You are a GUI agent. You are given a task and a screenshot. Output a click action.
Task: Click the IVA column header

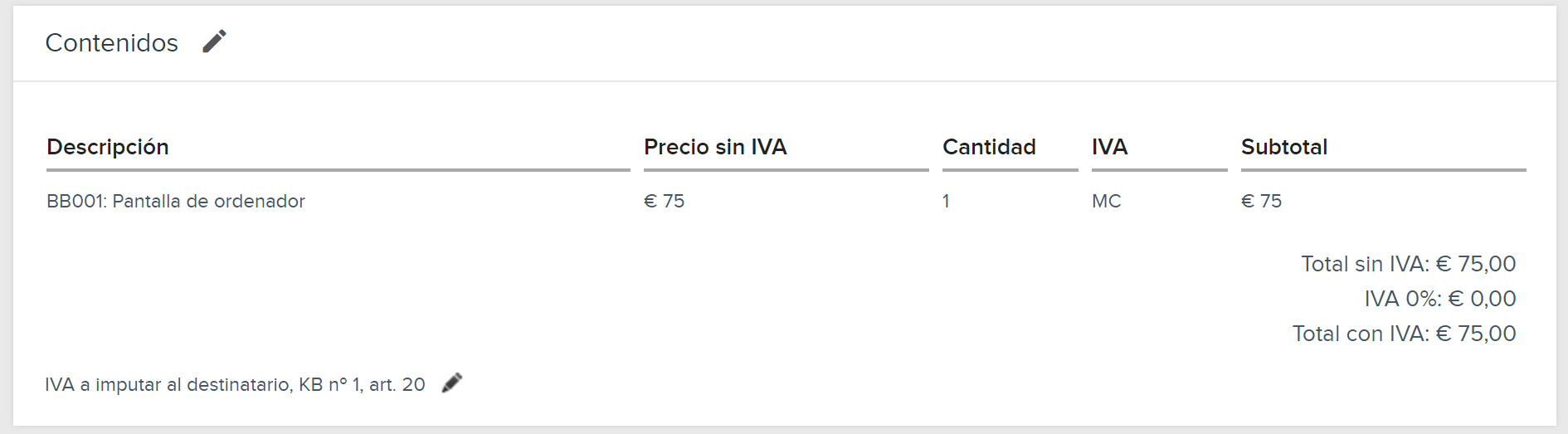click(x=1109, y=147)
